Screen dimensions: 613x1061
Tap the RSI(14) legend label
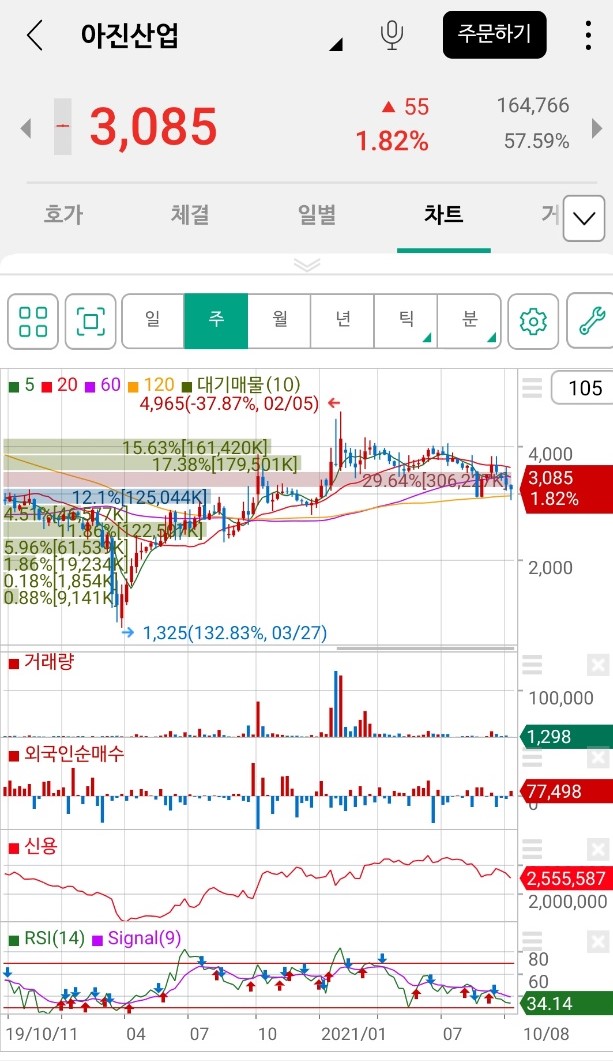click(x=47, y=939)
